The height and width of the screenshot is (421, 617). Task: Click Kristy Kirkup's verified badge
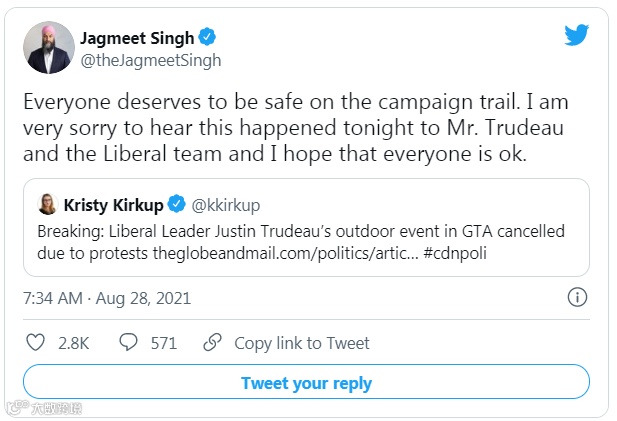point(177,205)
